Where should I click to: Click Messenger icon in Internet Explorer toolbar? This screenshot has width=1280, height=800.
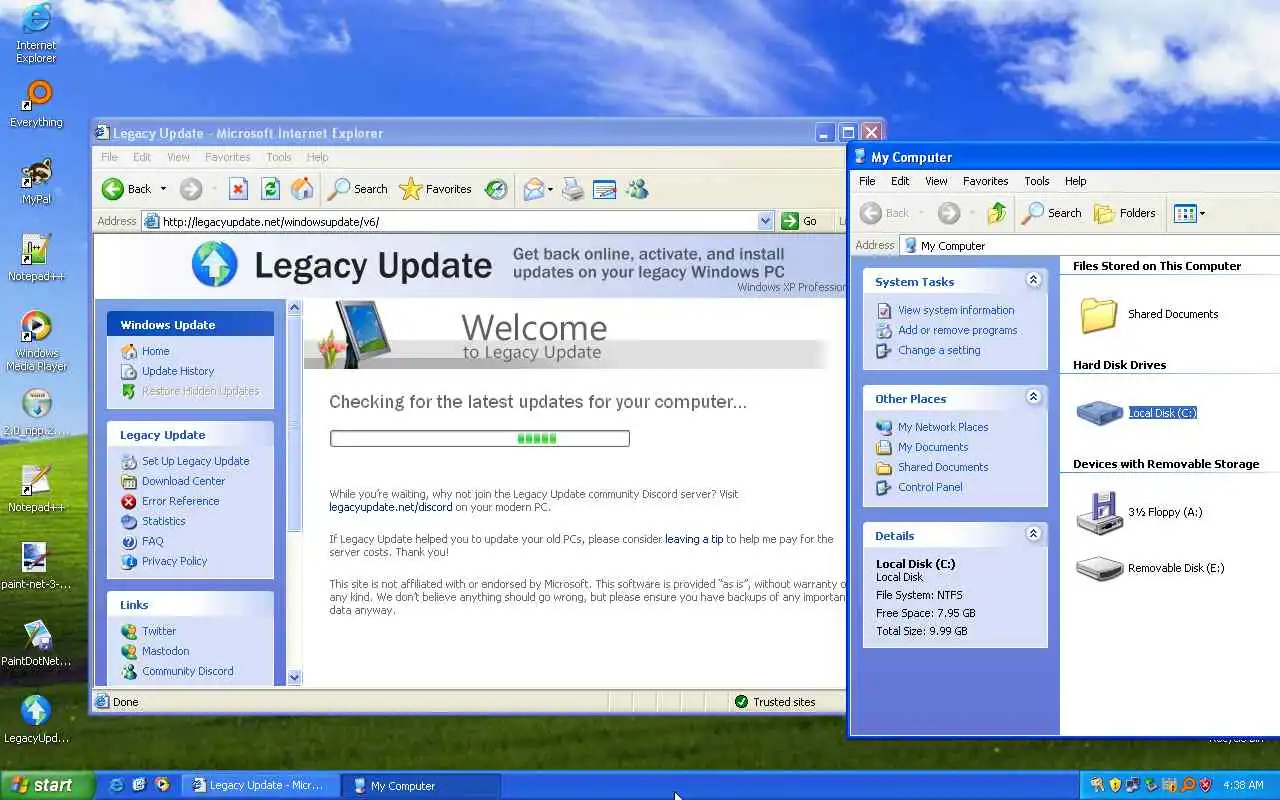[637, 189]
